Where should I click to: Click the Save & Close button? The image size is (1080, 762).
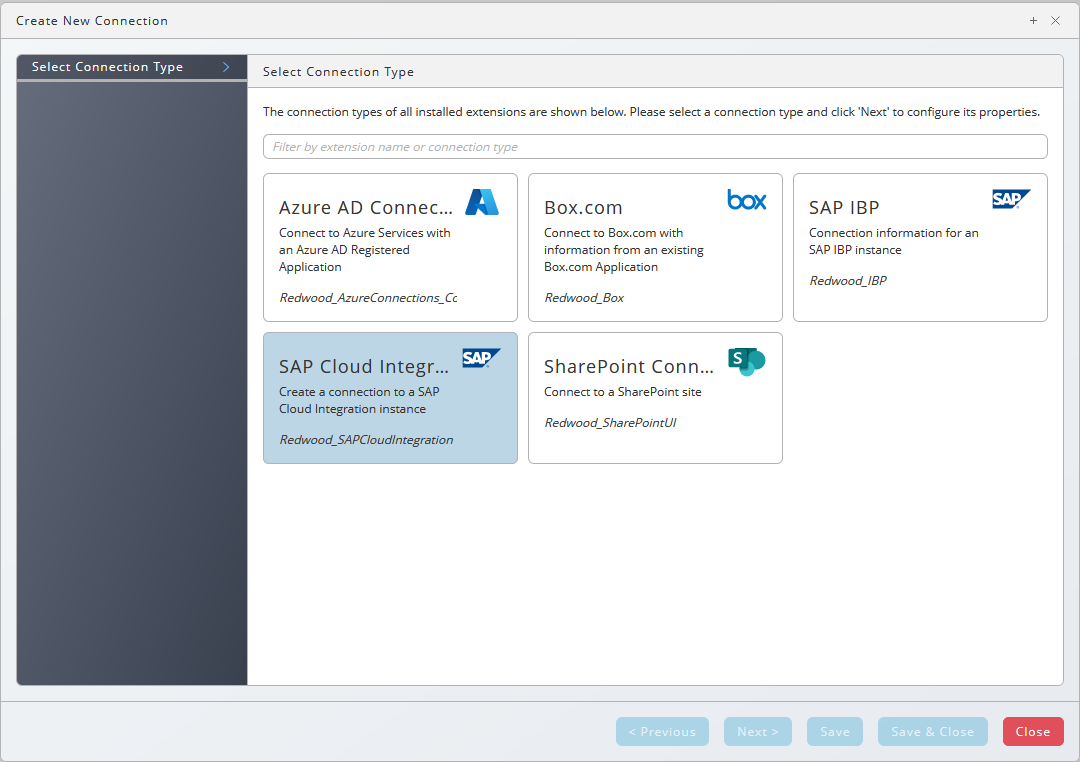coord(933,732)
